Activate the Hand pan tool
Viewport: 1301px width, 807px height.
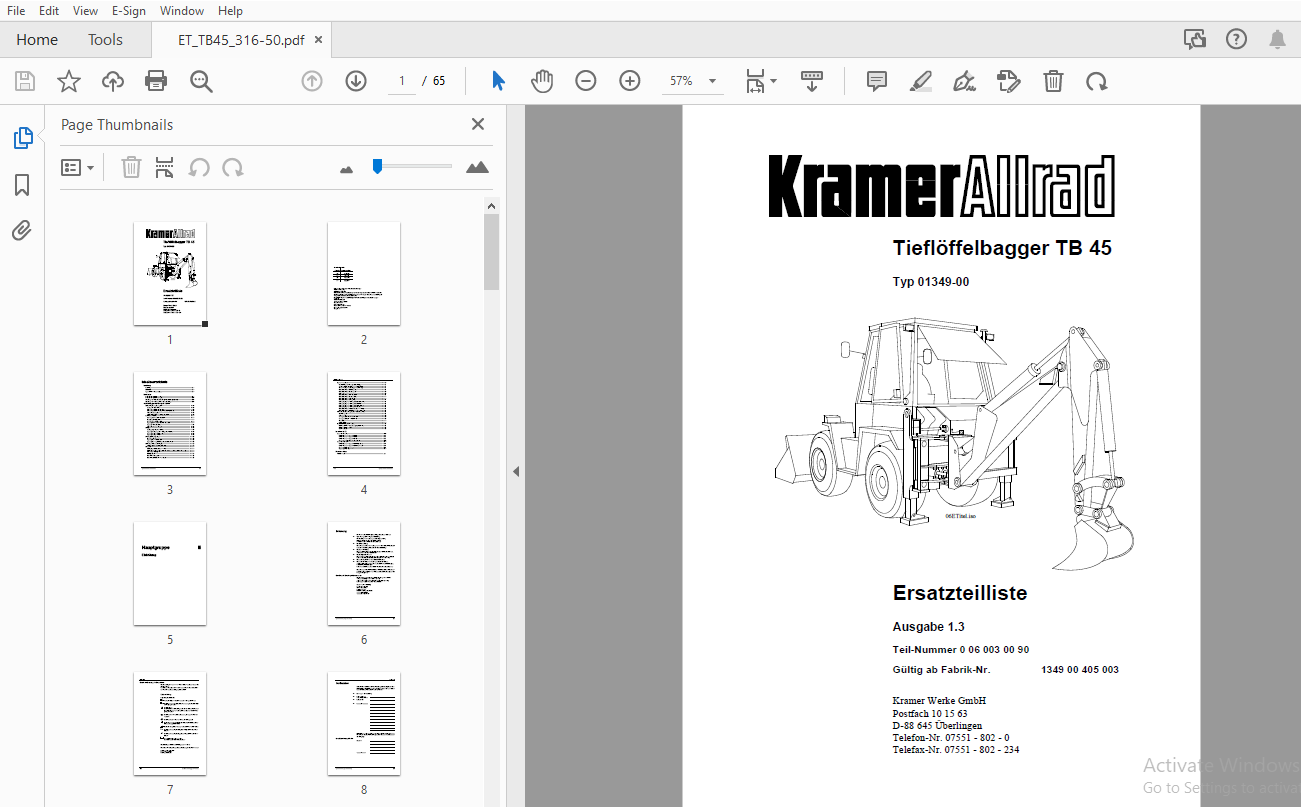[x=542, y=81]
